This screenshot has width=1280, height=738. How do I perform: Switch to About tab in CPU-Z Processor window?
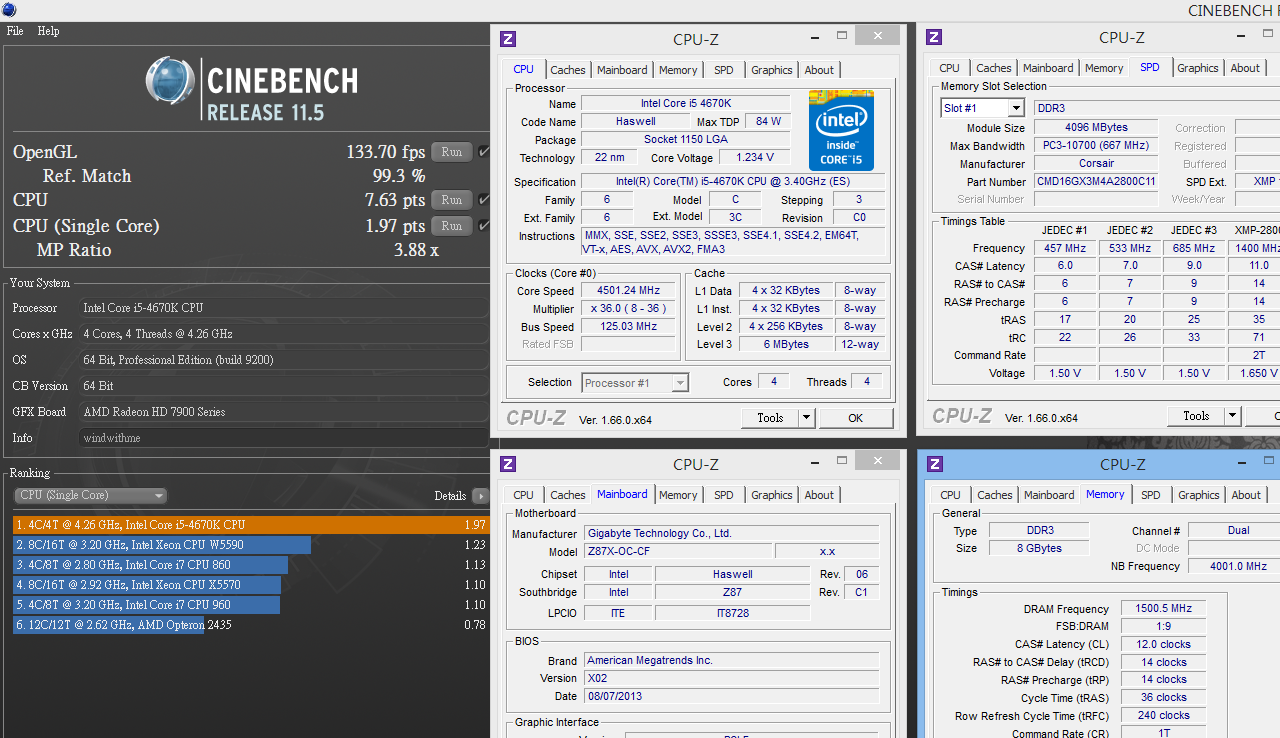click(819, 70)
